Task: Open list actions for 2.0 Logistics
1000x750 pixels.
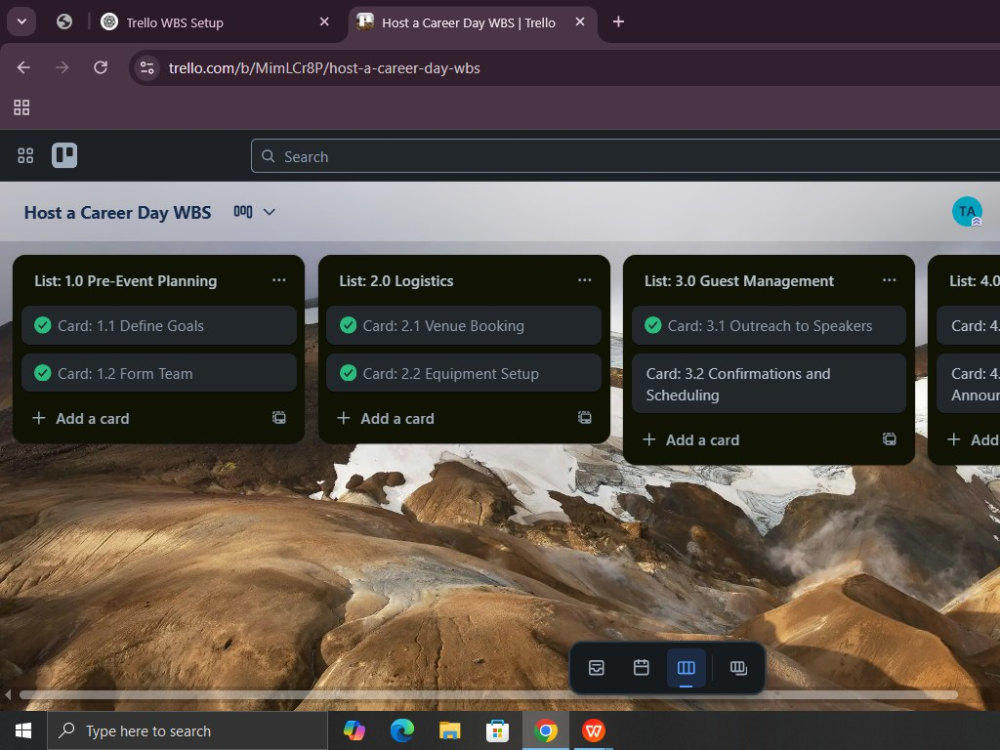Action: (584, 281)
